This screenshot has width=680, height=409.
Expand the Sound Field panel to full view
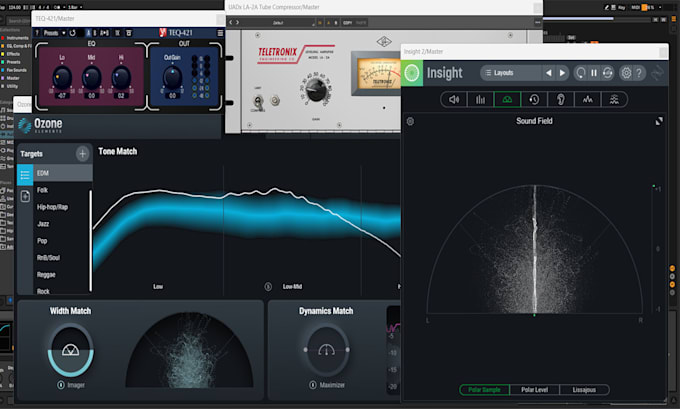[x=659, y=121]
